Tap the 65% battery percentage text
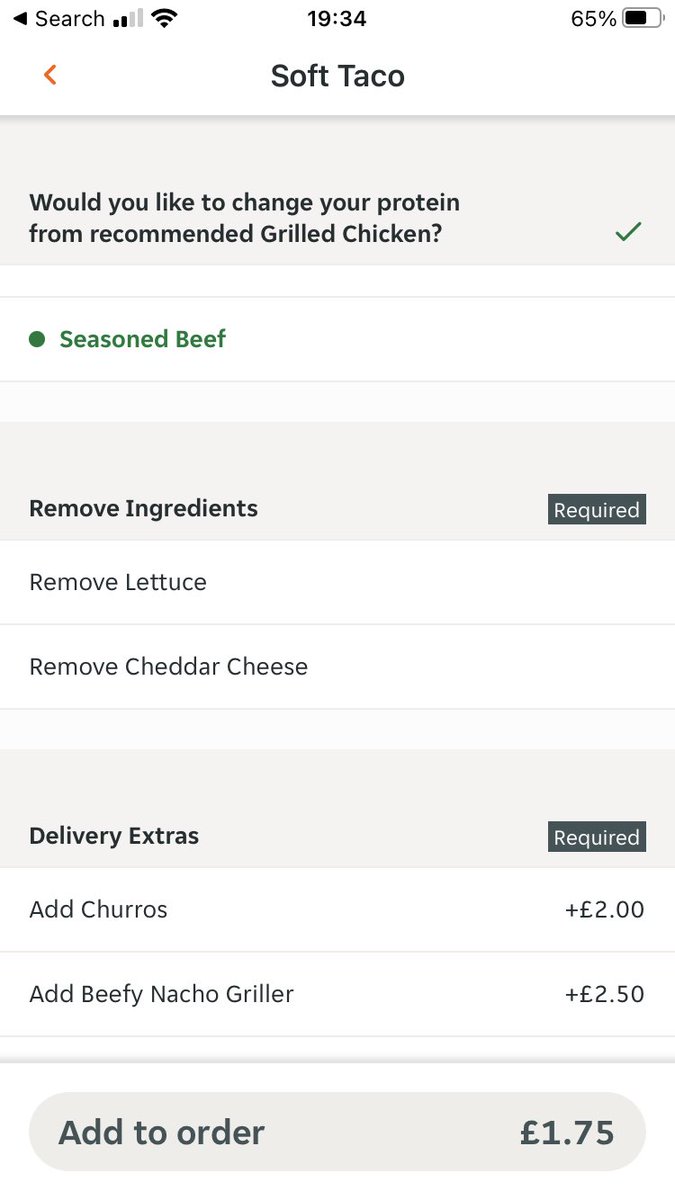675x1200 pixels. (x=593, y=19)
